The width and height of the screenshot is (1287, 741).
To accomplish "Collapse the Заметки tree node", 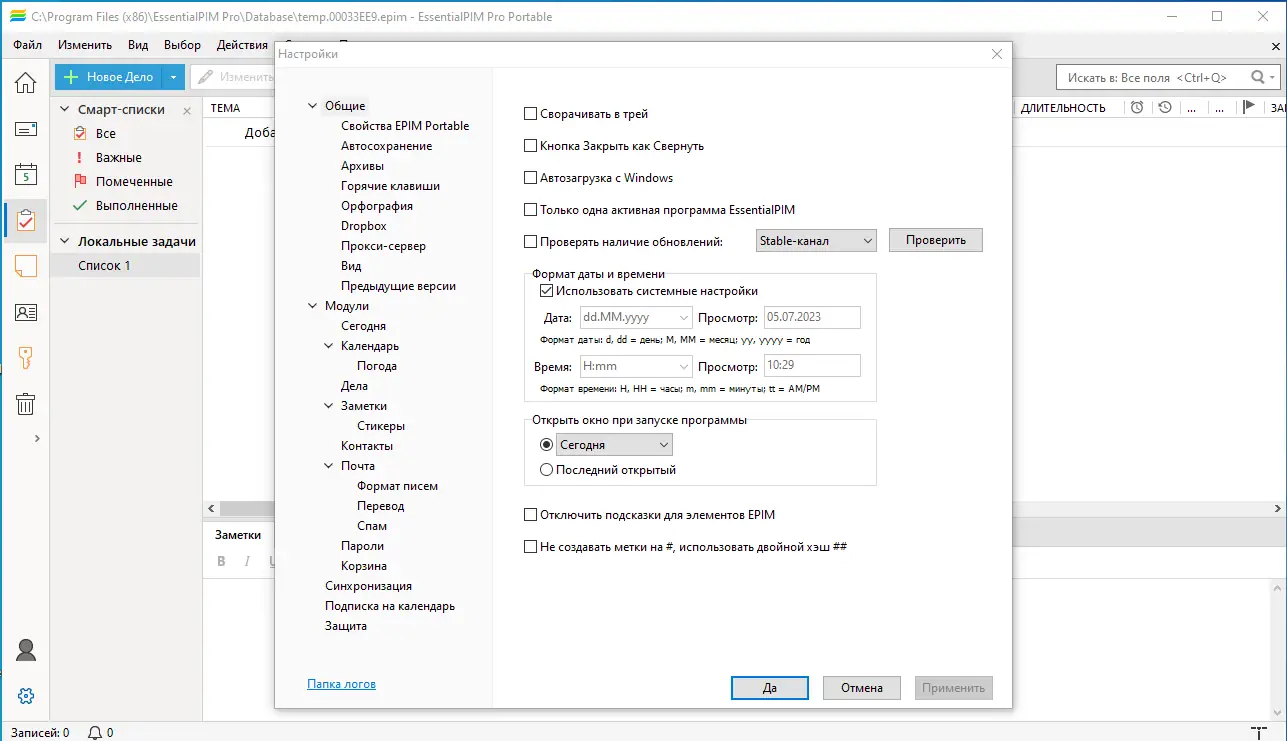I will click(x=329, y=406).
